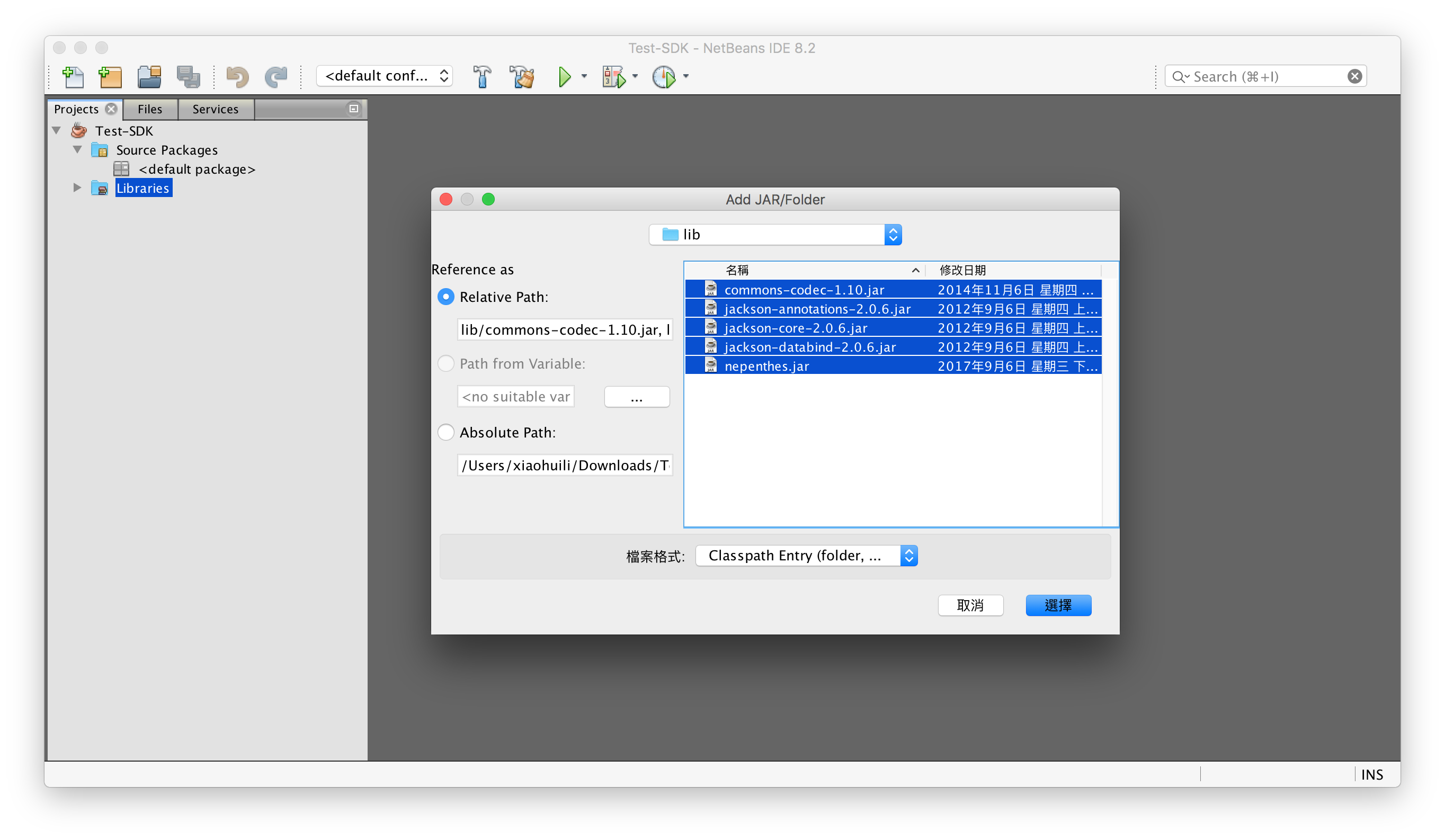Click the nepenthes.jar file icon
The width and height of the screenshot is (1445, 840).
(x=710, y=365)
